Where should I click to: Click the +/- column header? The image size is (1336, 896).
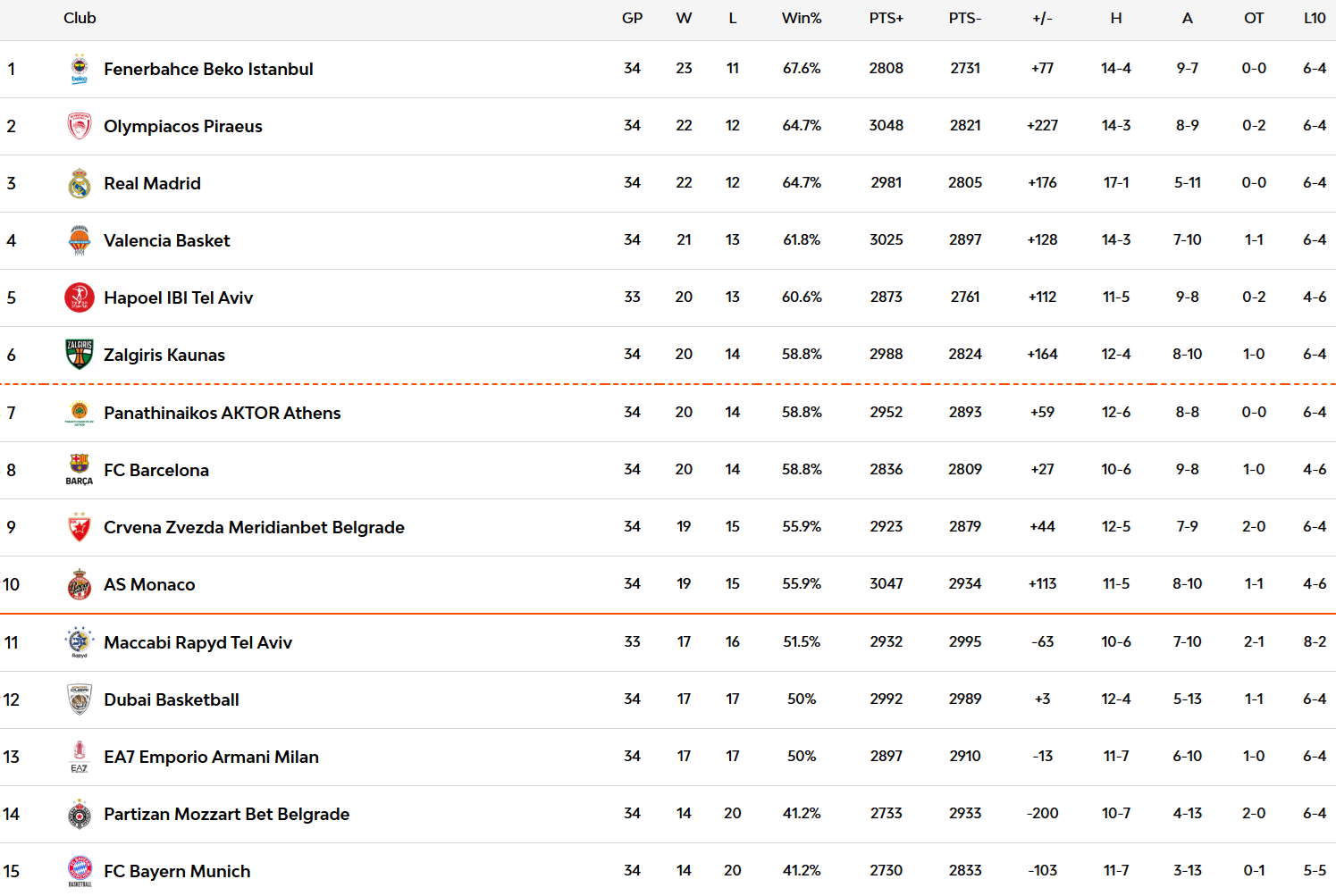1042,18
